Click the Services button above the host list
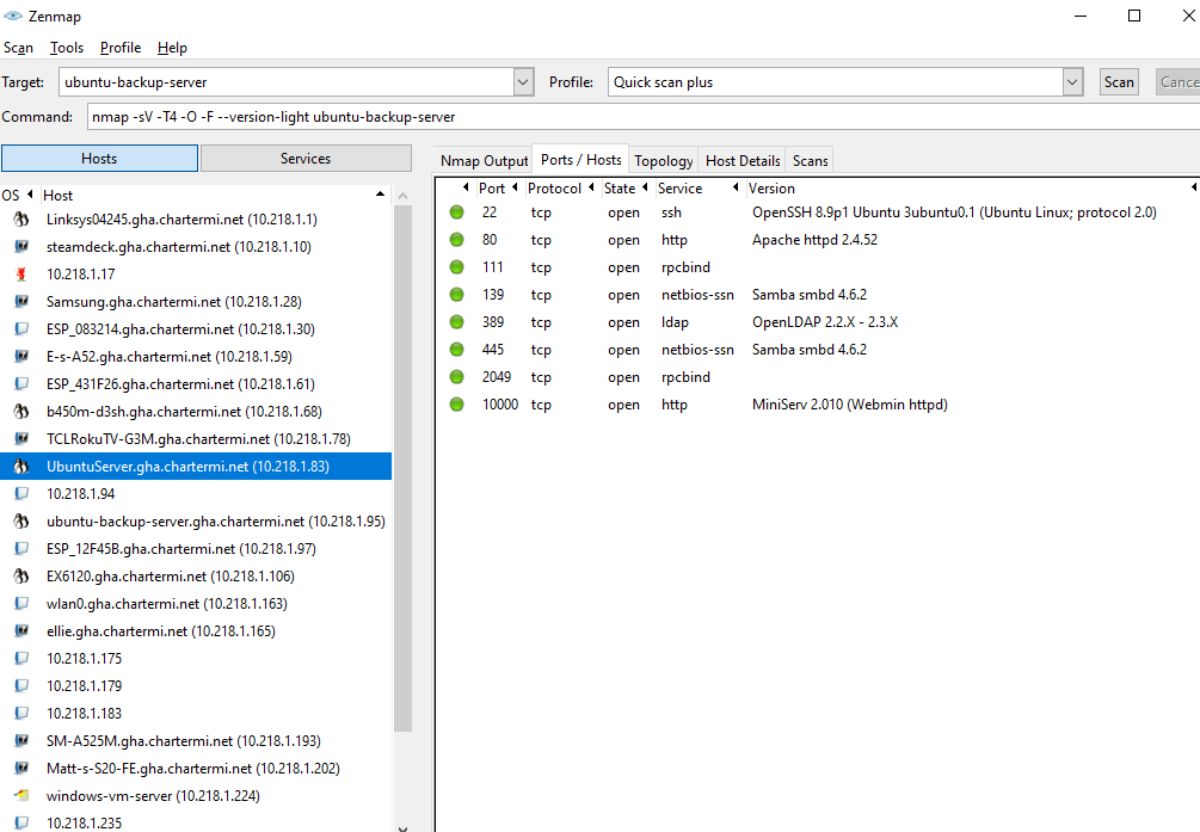This screenshot has width=1200, height=832. [305, 157]
